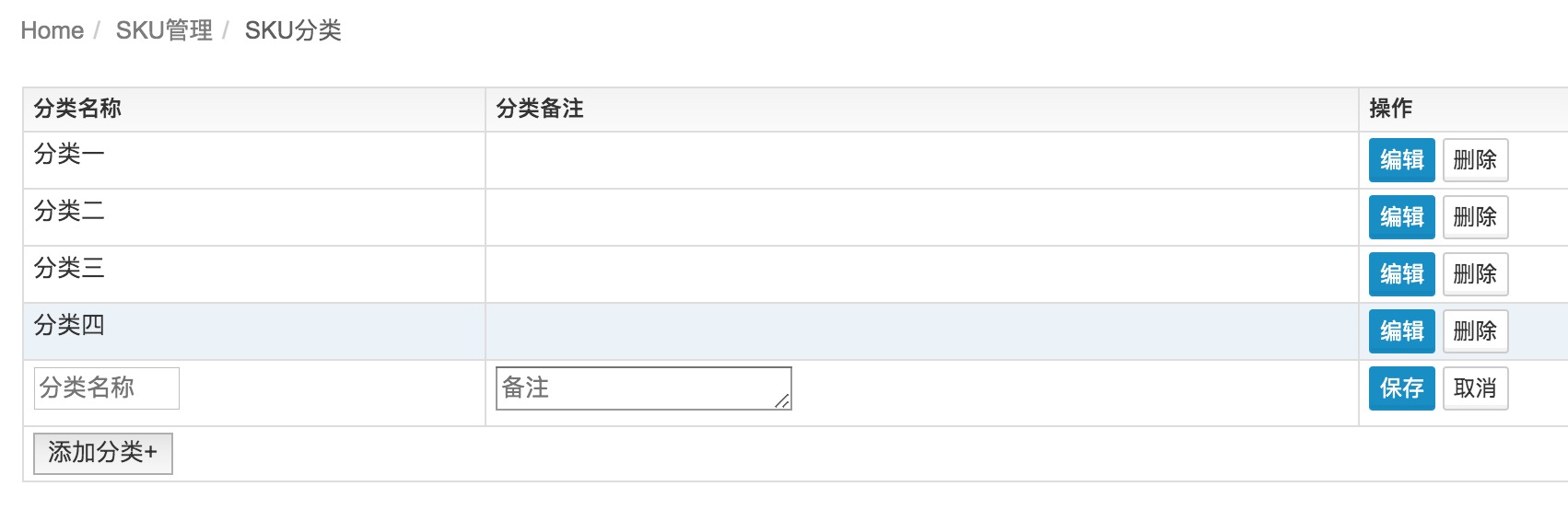Edit the highlighted 分类四 row
Screen dimensions: 1568x521
(1401, 331)
